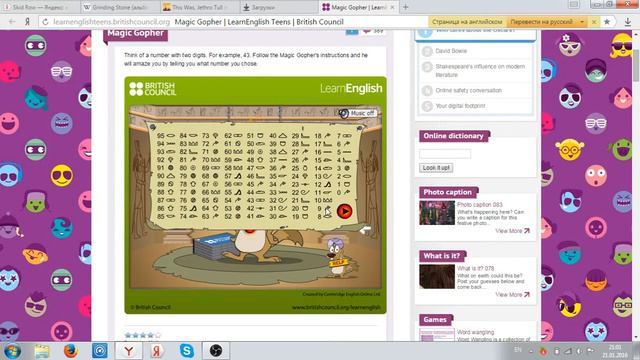The height and width of the screenshot is (360, 640).
Task: Click the system clock in the taskbar
Action: click(x=615, y=351)
